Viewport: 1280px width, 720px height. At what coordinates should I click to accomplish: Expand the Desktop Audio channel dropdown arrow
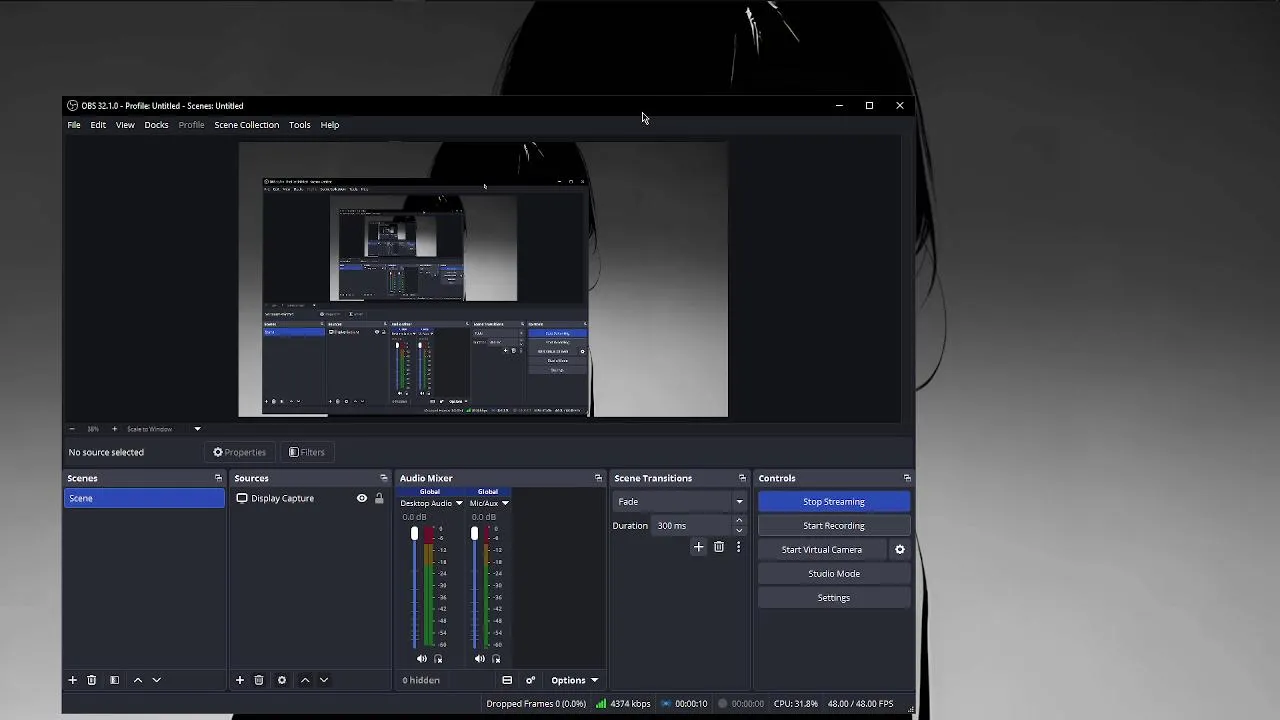tap(459, 503)
